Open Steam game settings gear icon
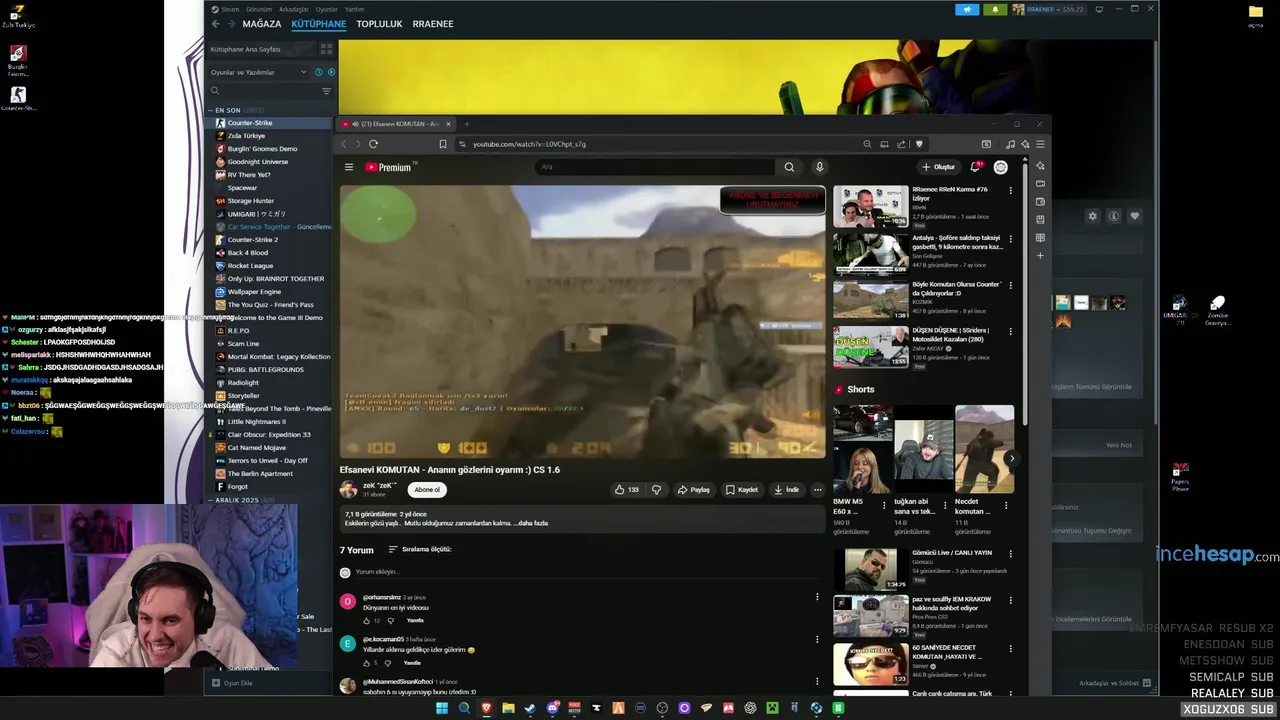This screenshot has width=1280, height=720. point(1092,216)
